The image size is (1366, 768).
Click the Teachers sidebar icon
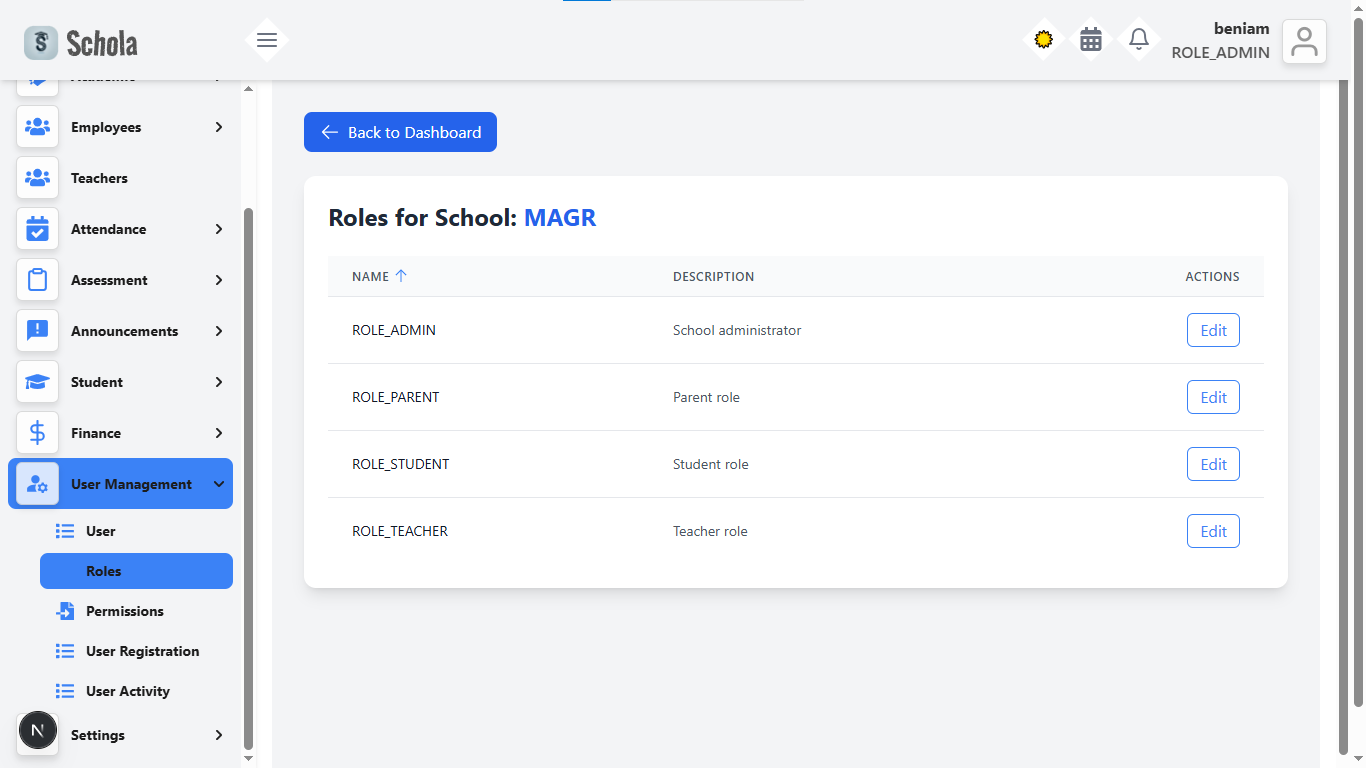[x=37, y=178]
